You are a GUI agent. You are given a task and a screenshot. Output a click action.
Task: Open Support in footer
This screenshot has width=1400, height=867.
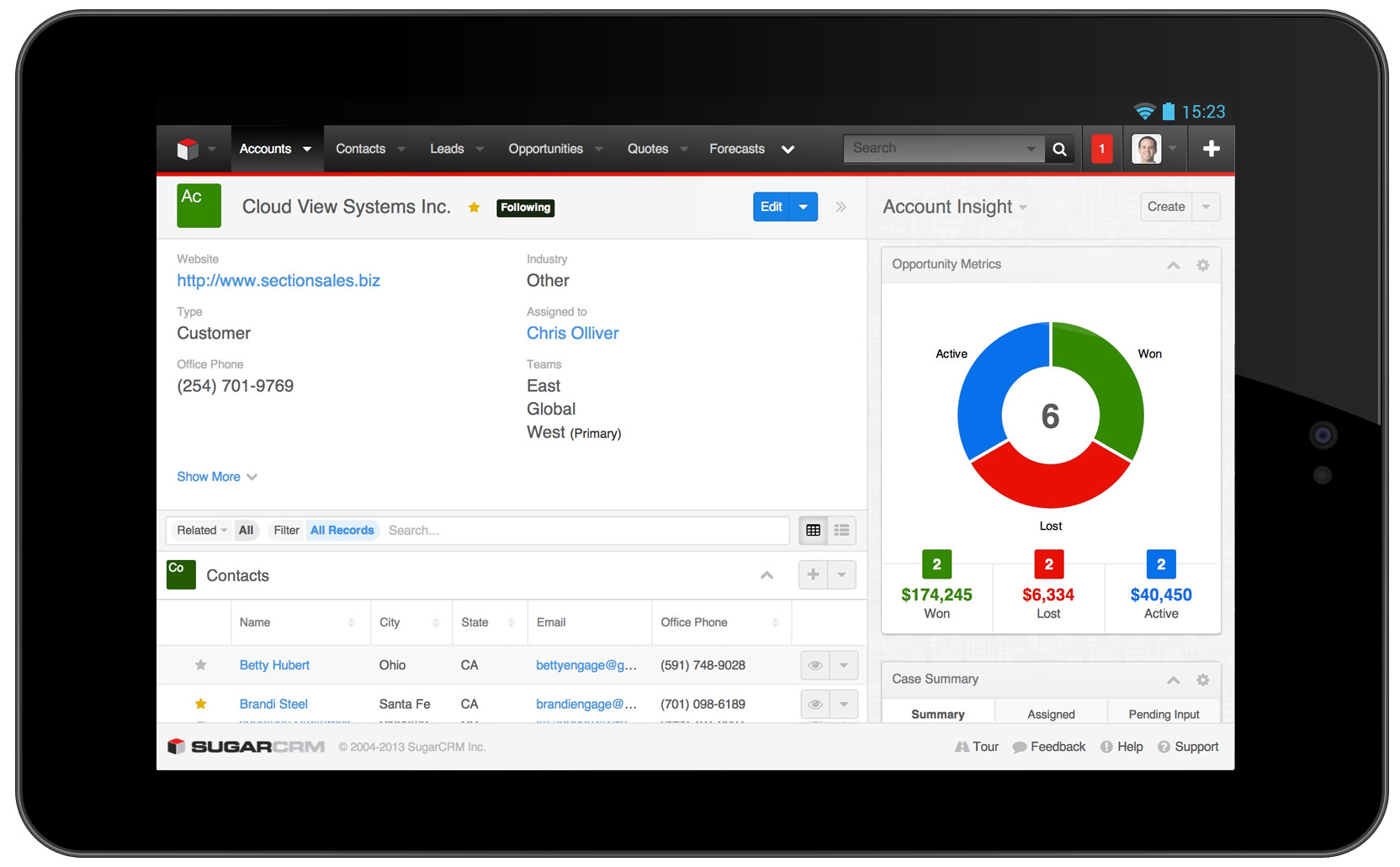(x=1188, y=747)
